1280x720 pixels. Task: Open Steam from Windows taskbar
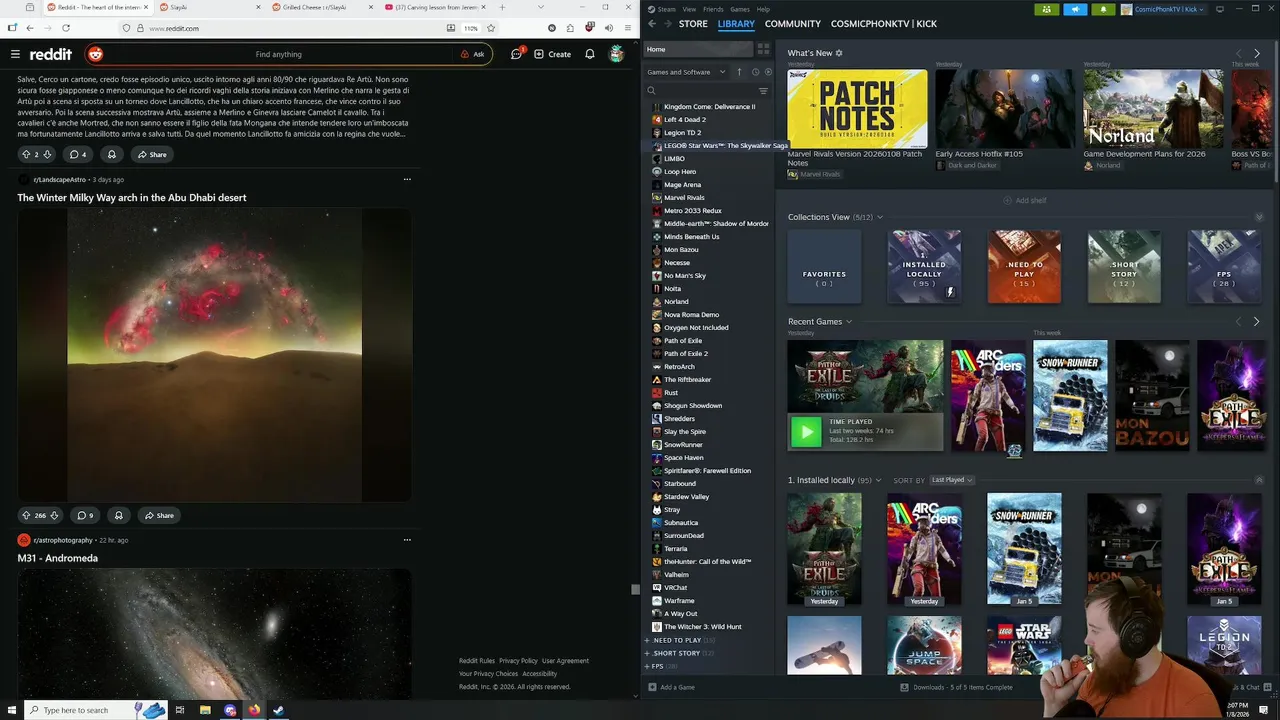pyautogui.click(x=279, y=710)
